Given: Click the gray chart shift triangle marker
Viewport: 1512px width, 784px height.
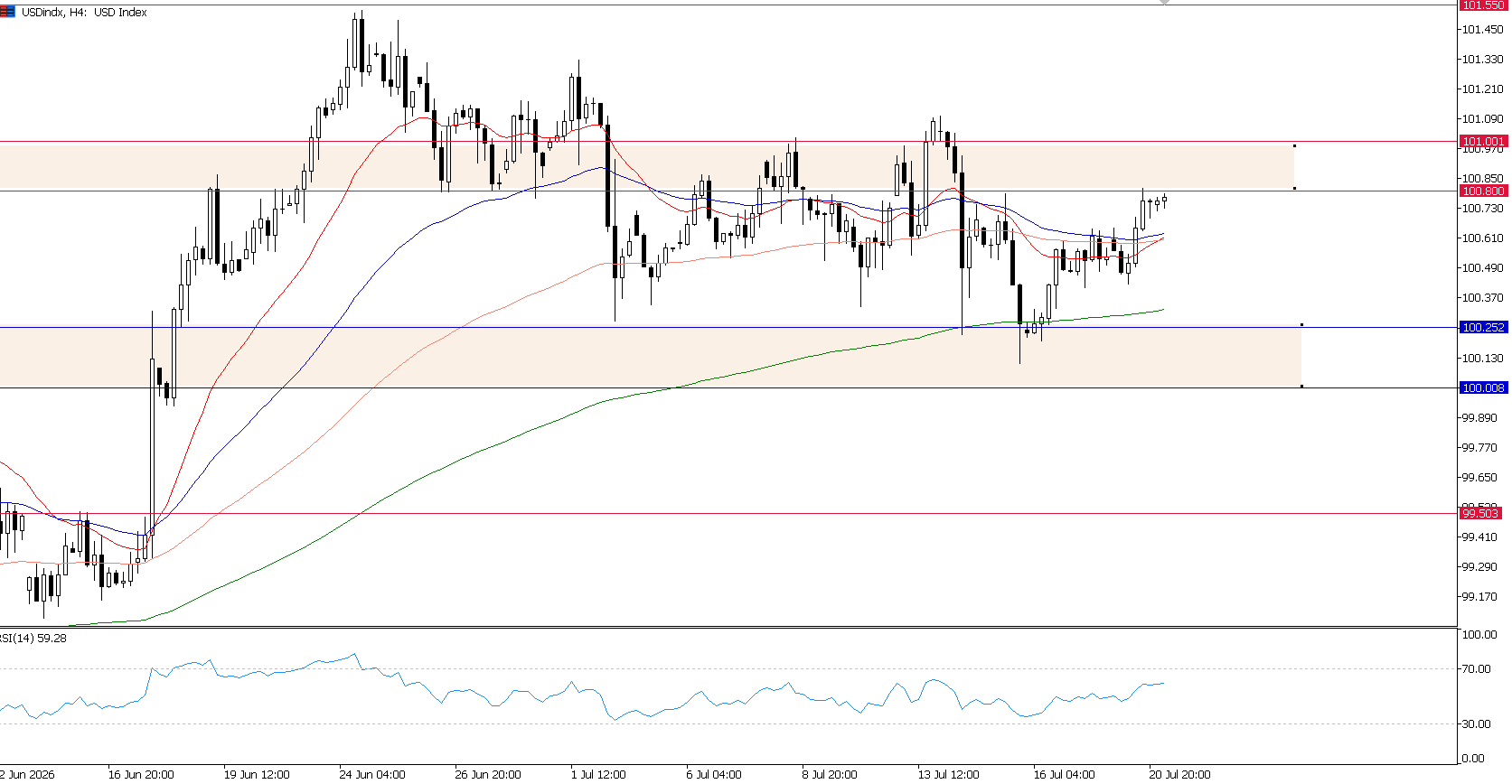Looking at the screenshot, I should [1164, 3].
